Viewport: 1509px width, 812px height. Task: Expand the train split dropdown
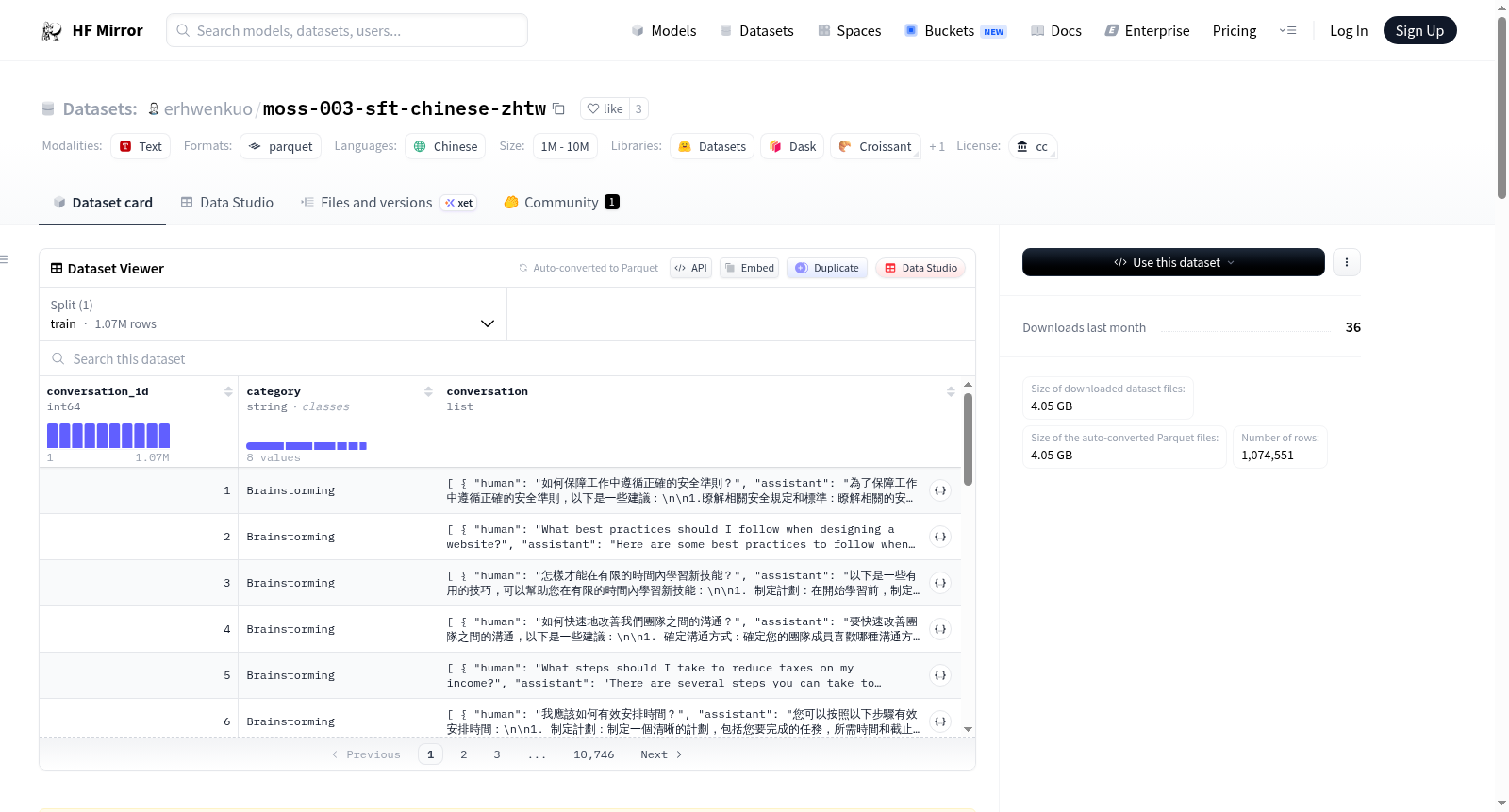[273, 314]
